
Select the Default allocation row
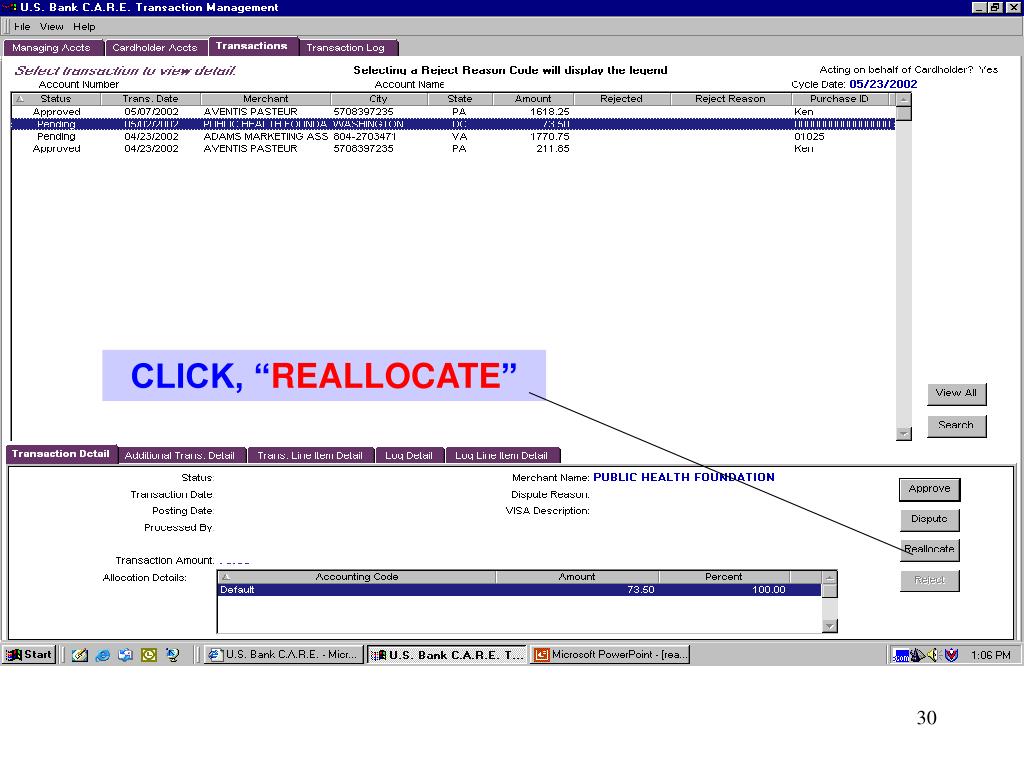pos(519,590)
